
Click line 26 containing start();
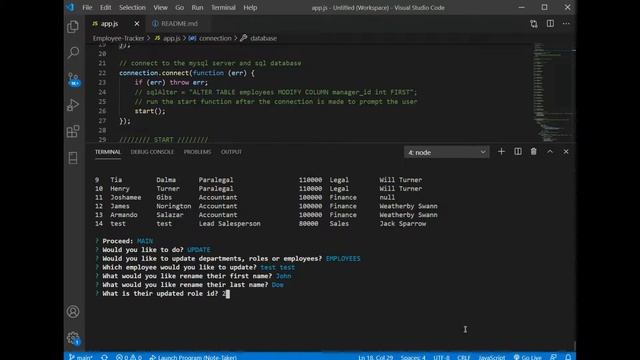(x=150, y=111)
